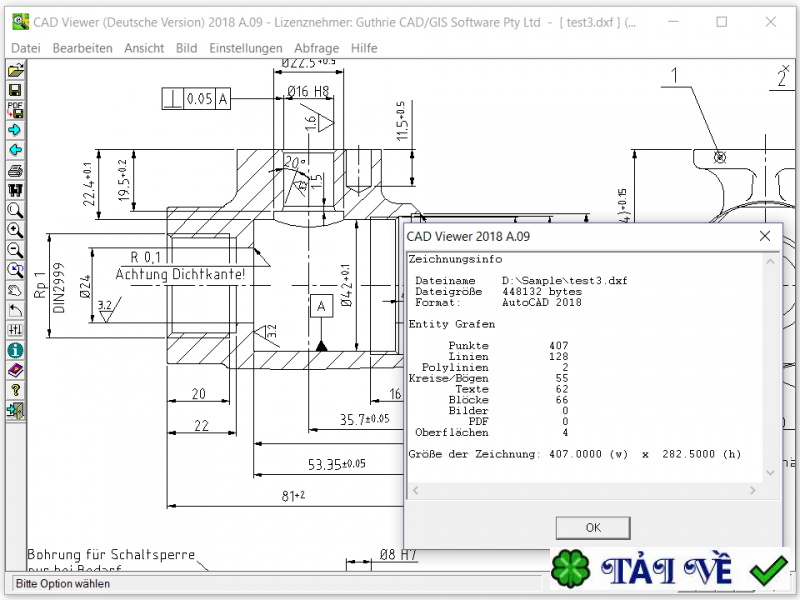Select the Zoom Out tool

coord(13,251)
